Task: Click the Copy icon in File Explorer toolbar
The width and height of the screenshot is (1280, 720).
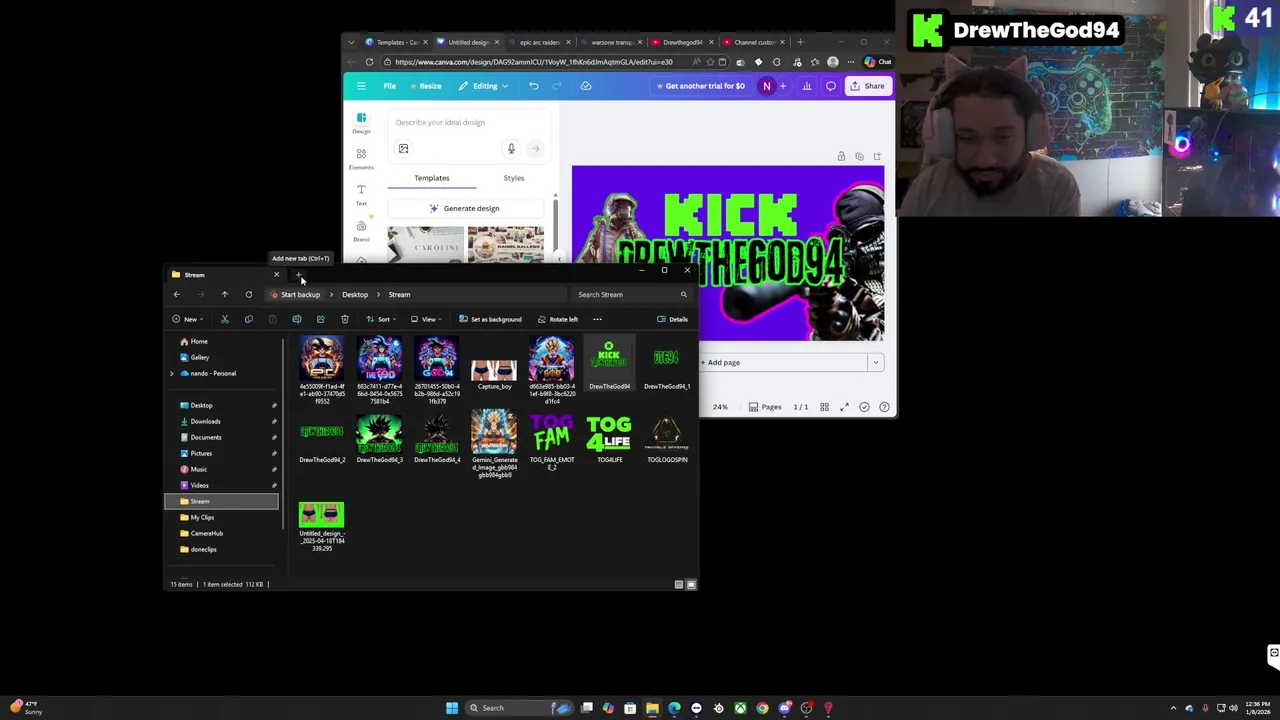Action: [x=249, y=319]
